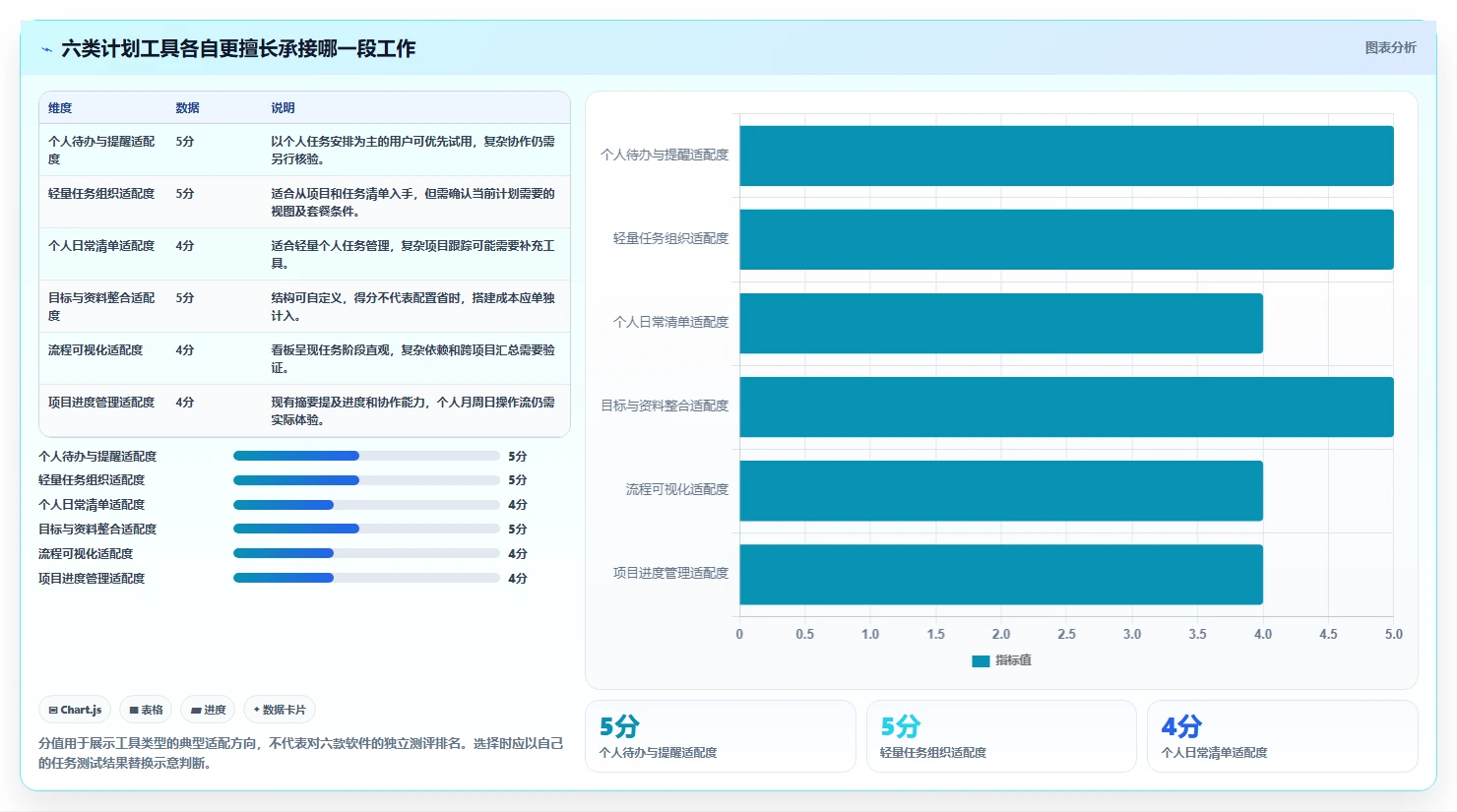Screen dimensions: 1457x812
Task: Click the chart bar for 个人待办与提醒适配度
Action: pos(1066,156)
